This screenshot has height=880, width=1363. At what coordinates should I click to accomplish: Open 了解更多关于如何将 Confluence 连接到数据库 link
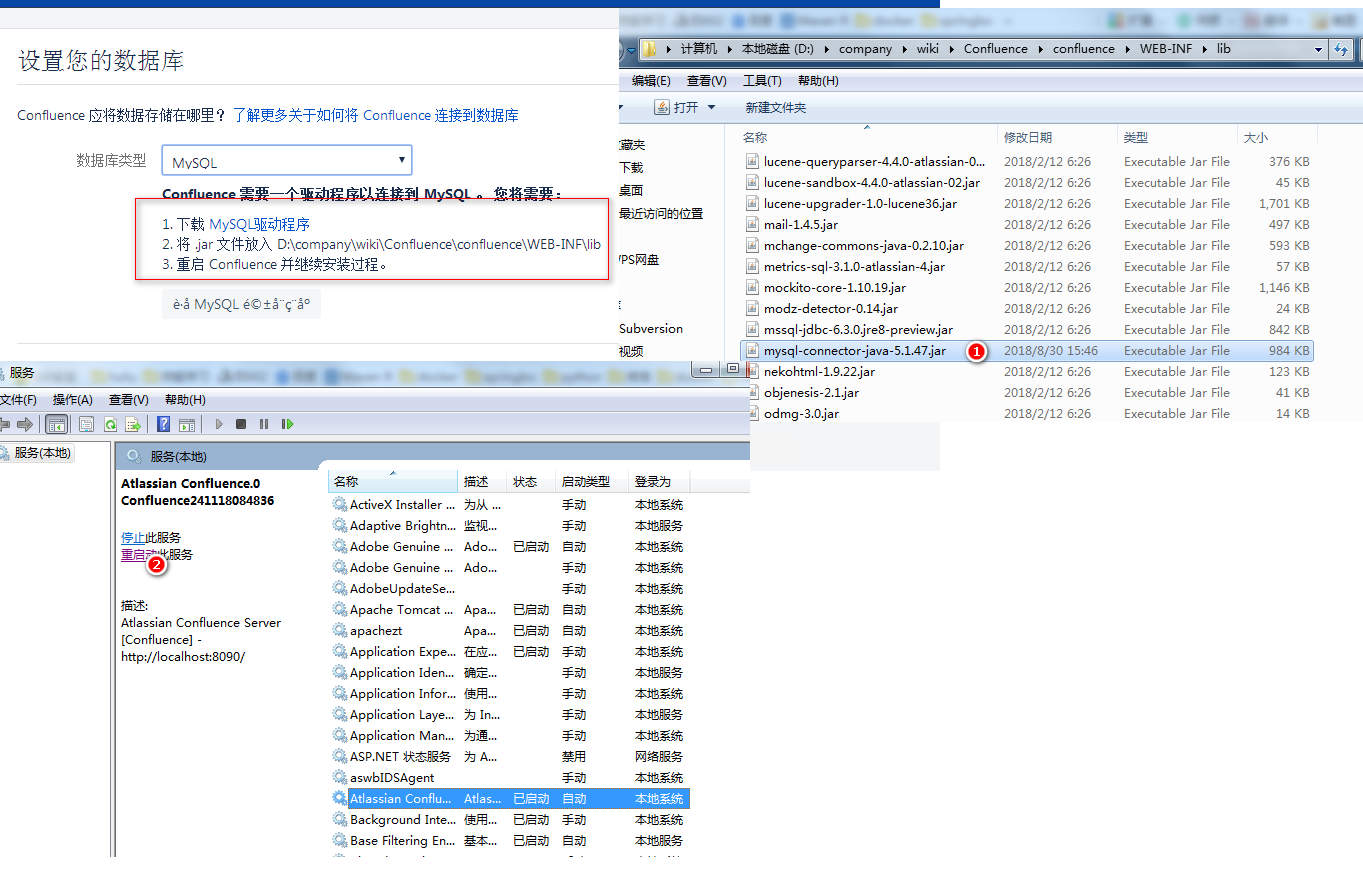376,115
